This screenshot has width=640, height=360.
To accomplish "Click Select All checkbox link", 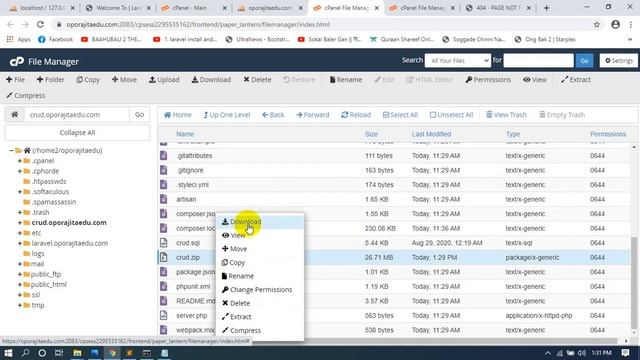I will click(400, 115).
